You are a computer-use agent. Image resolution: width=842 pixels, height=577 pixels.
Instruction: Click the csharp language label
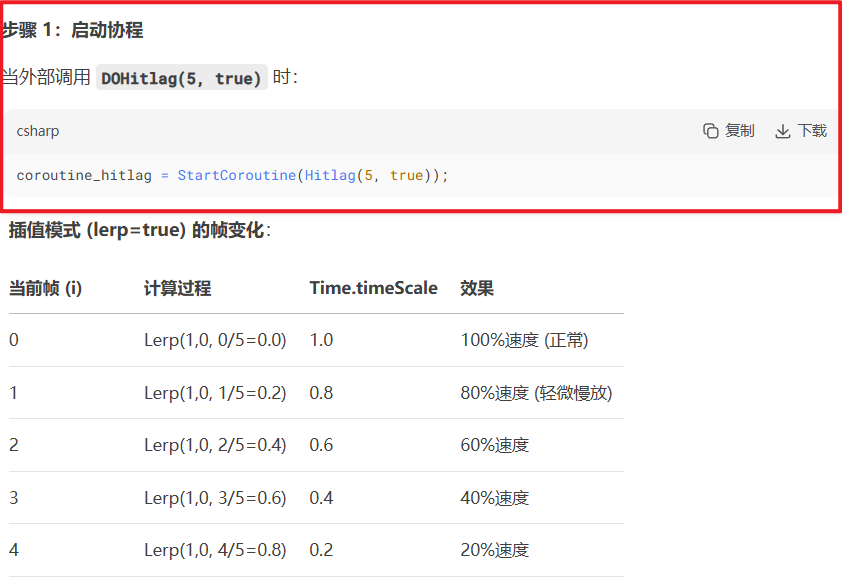(38, 131)
